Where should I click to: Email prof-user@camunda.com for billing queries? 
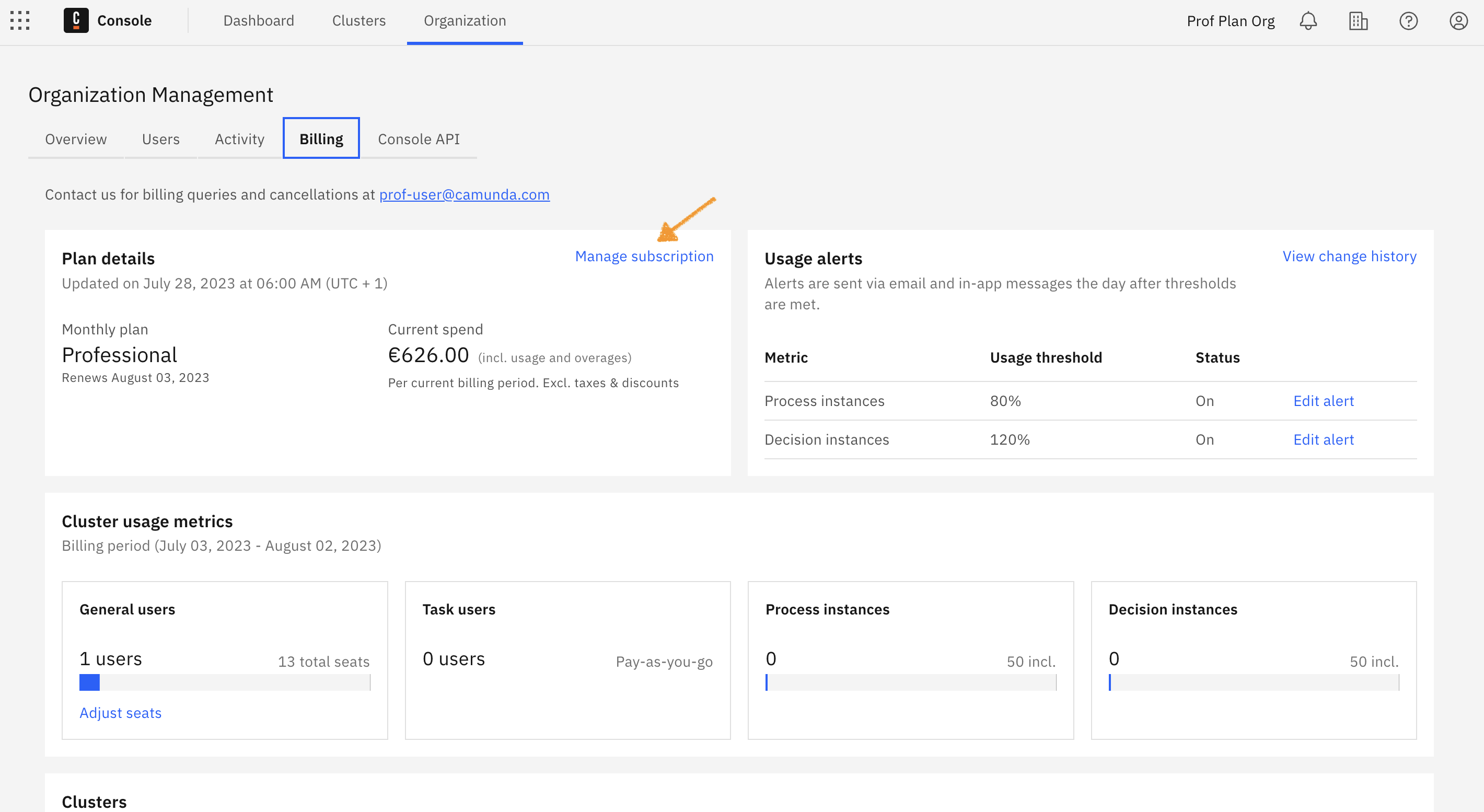click(x=465, y=195)
